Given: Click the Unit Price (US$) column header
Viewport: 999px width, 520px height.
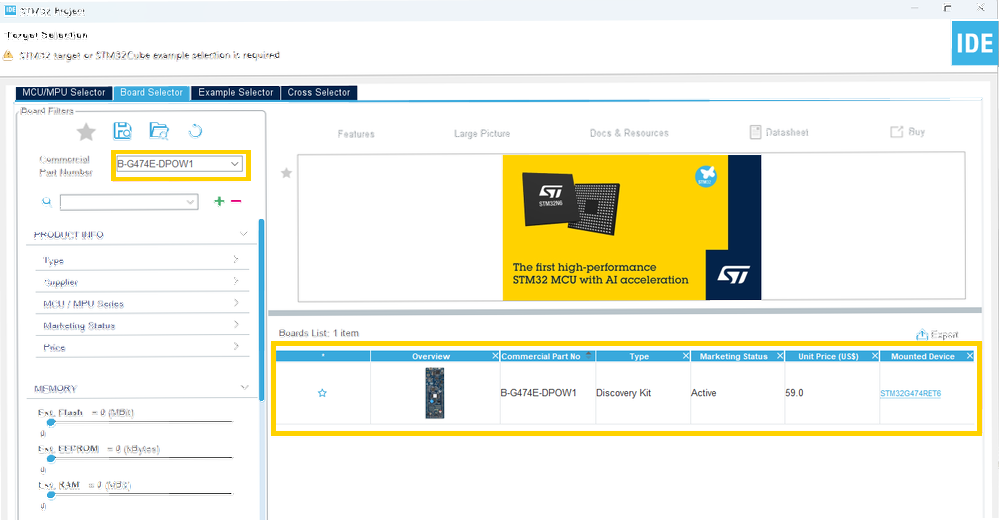Looking at the screenshot, I should point(828,356).
